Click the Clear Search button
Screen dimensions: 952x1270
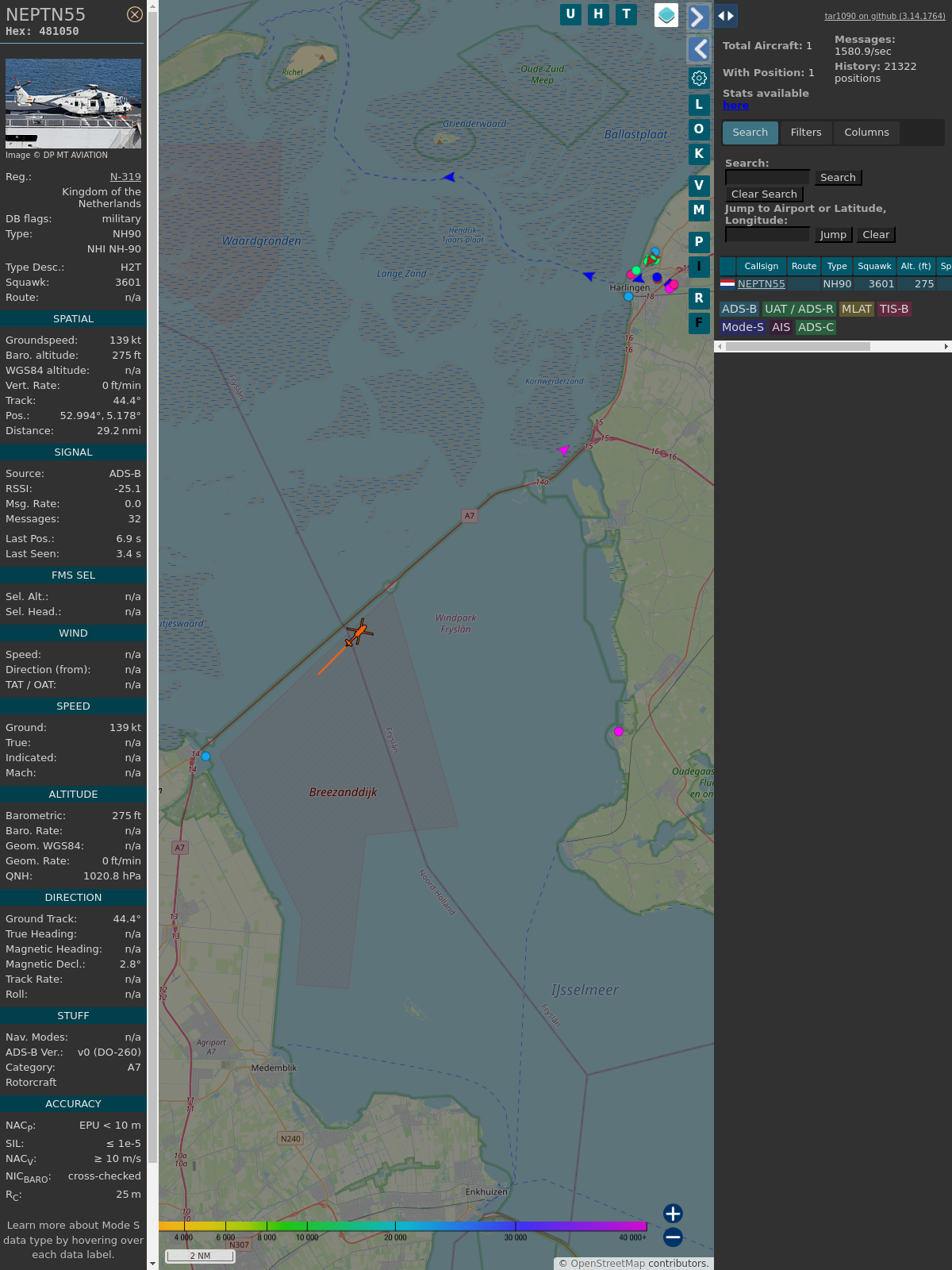[764, 194]
